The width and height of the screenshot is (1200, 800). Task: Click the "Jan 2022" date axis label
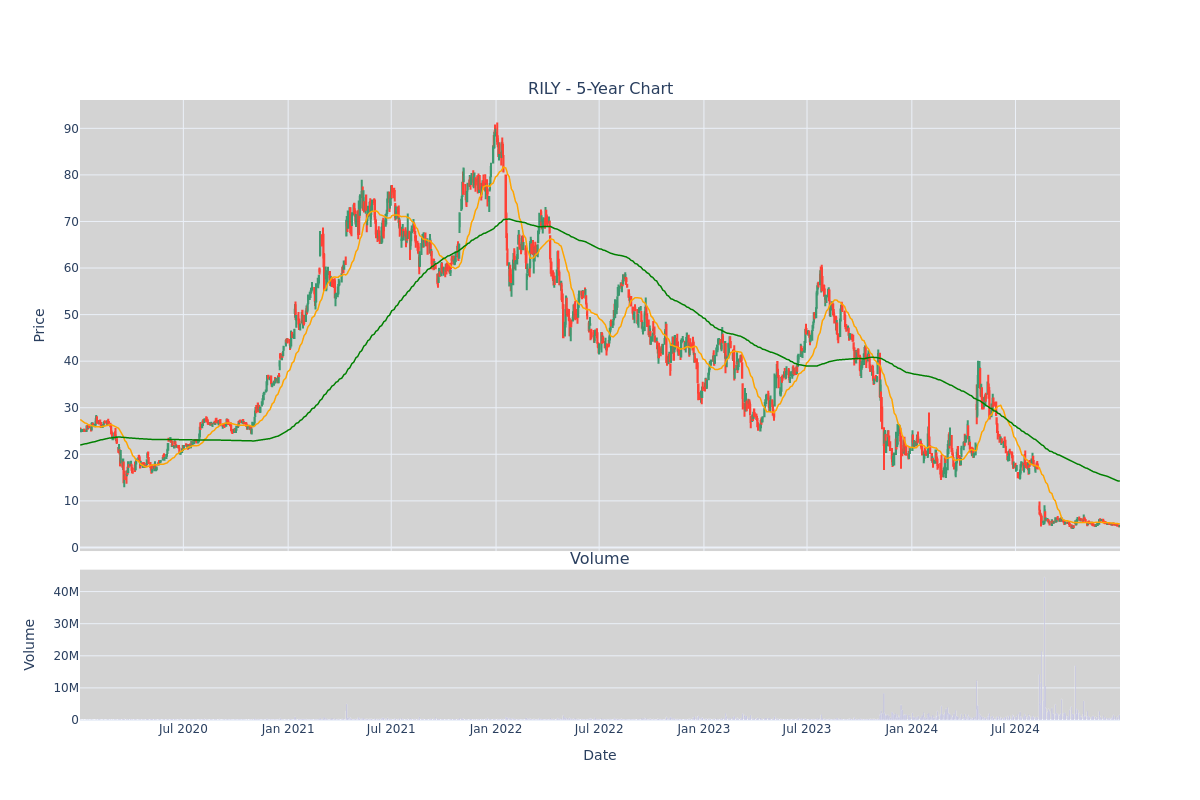click(x=496, y=729)
